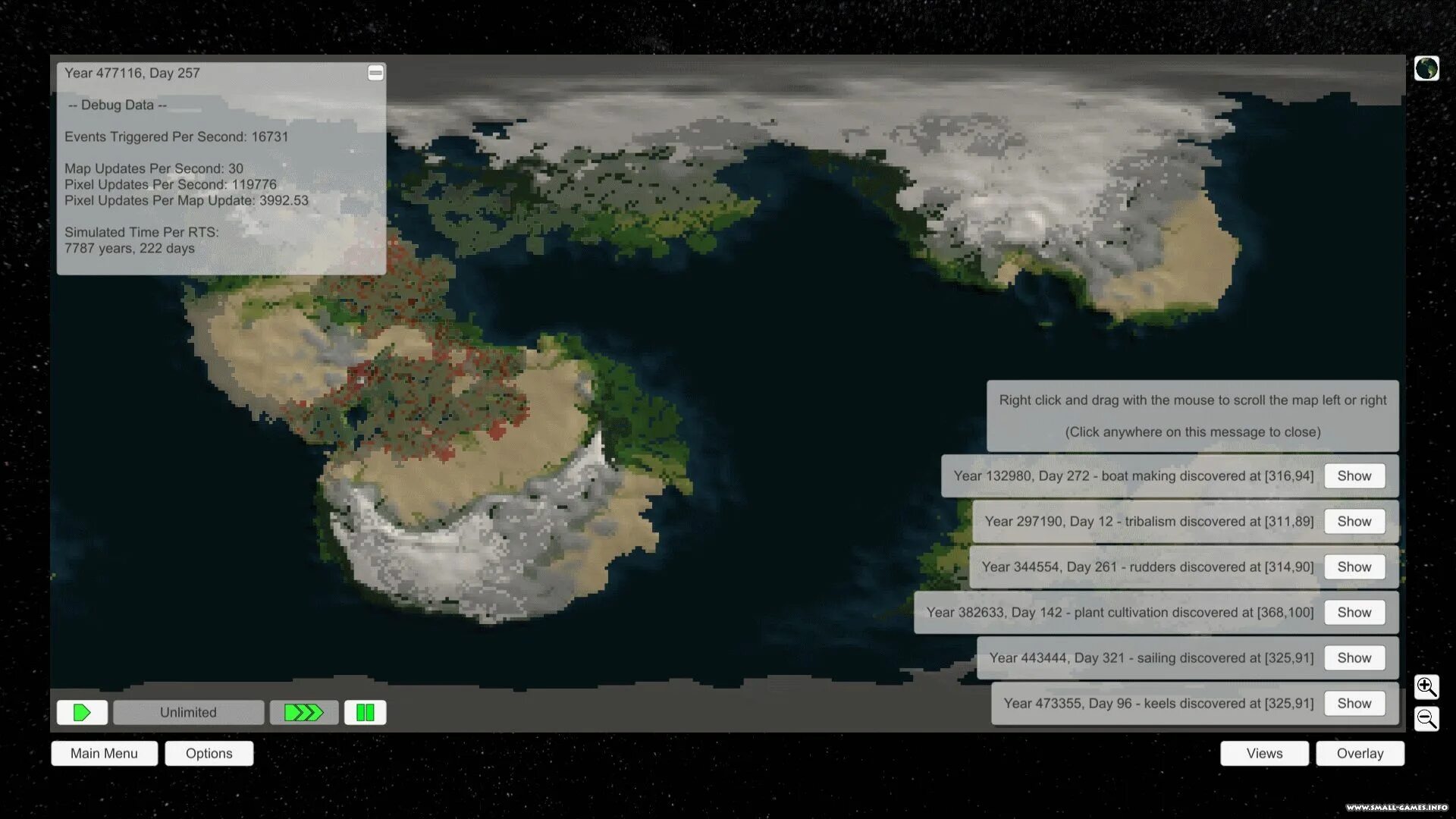
Task: Click the zoom out magnifier icon
Action: pyautogui.click(x=1426, y=718)
